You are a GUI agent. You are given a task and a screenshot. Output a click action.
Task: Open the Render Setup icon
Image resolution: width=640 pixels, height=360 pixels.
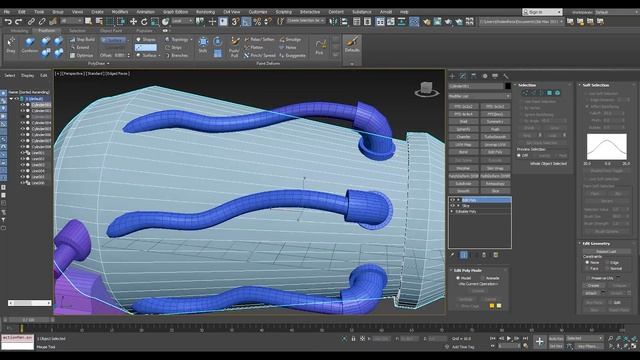(x=437, y=22)
